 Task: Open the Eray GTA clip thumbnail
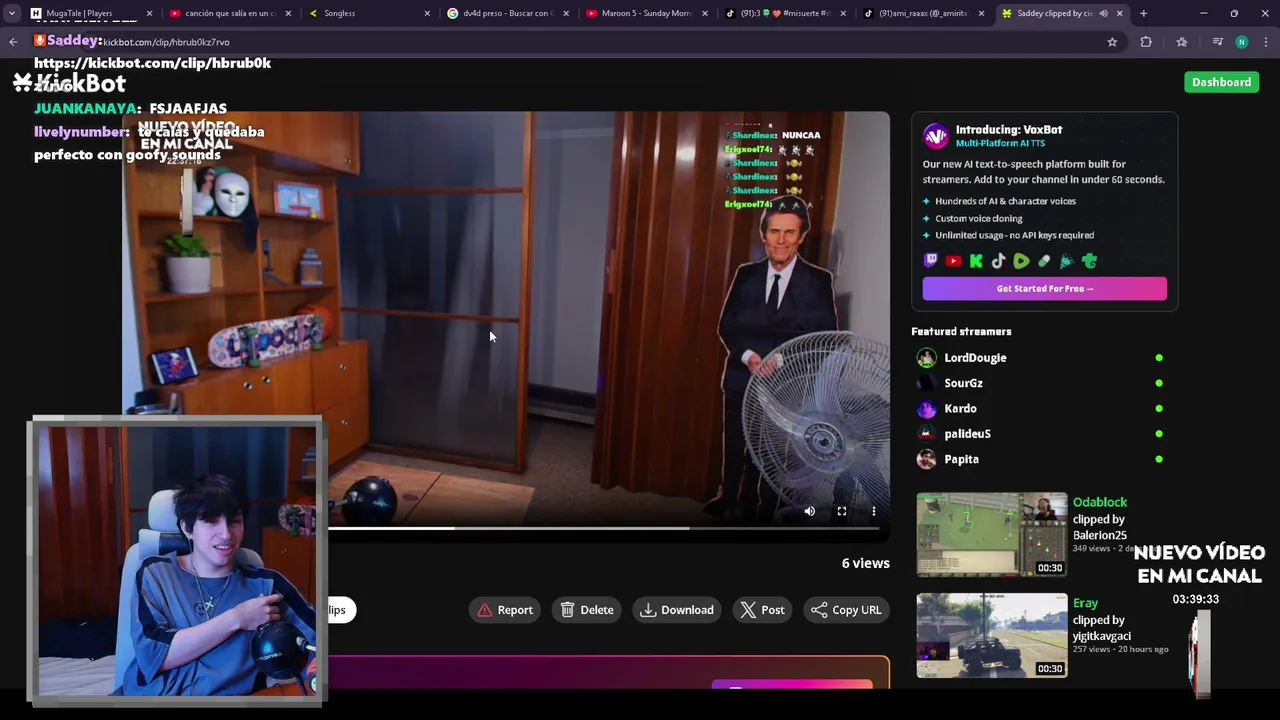point(992,635)
